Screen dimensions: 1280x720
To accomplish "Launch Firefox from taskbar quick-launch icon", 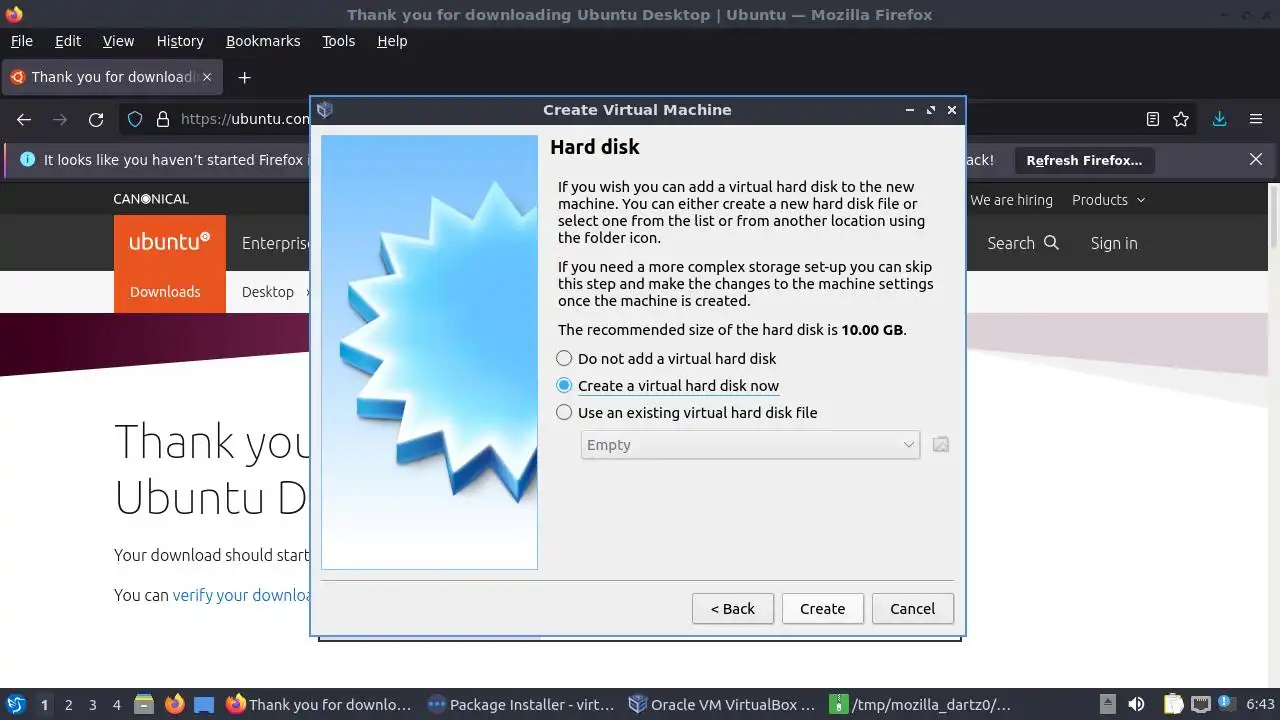I will (x=175, y=705).
